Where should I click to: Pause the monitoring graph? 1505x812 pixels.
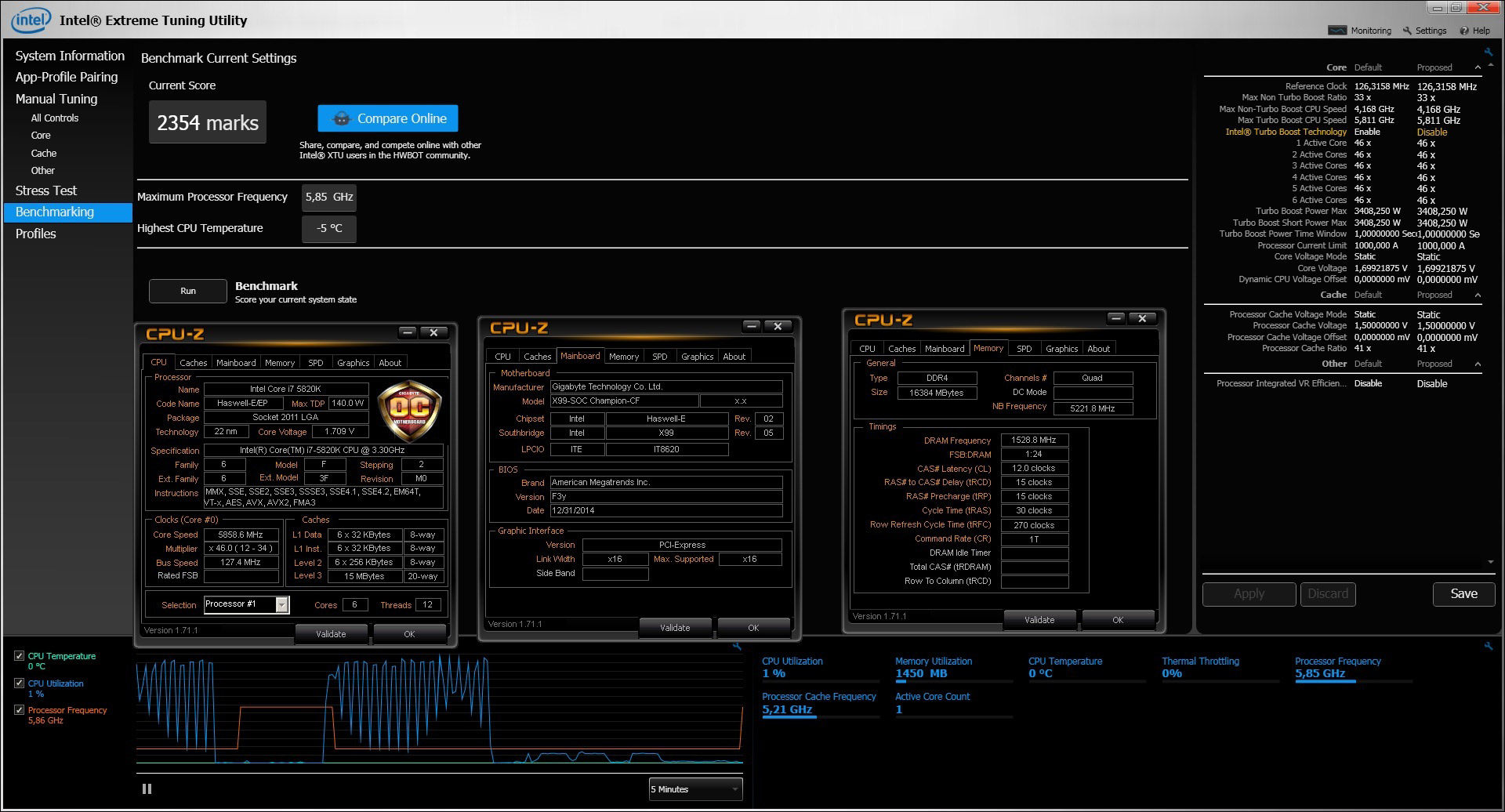click(x=147, y=789)
